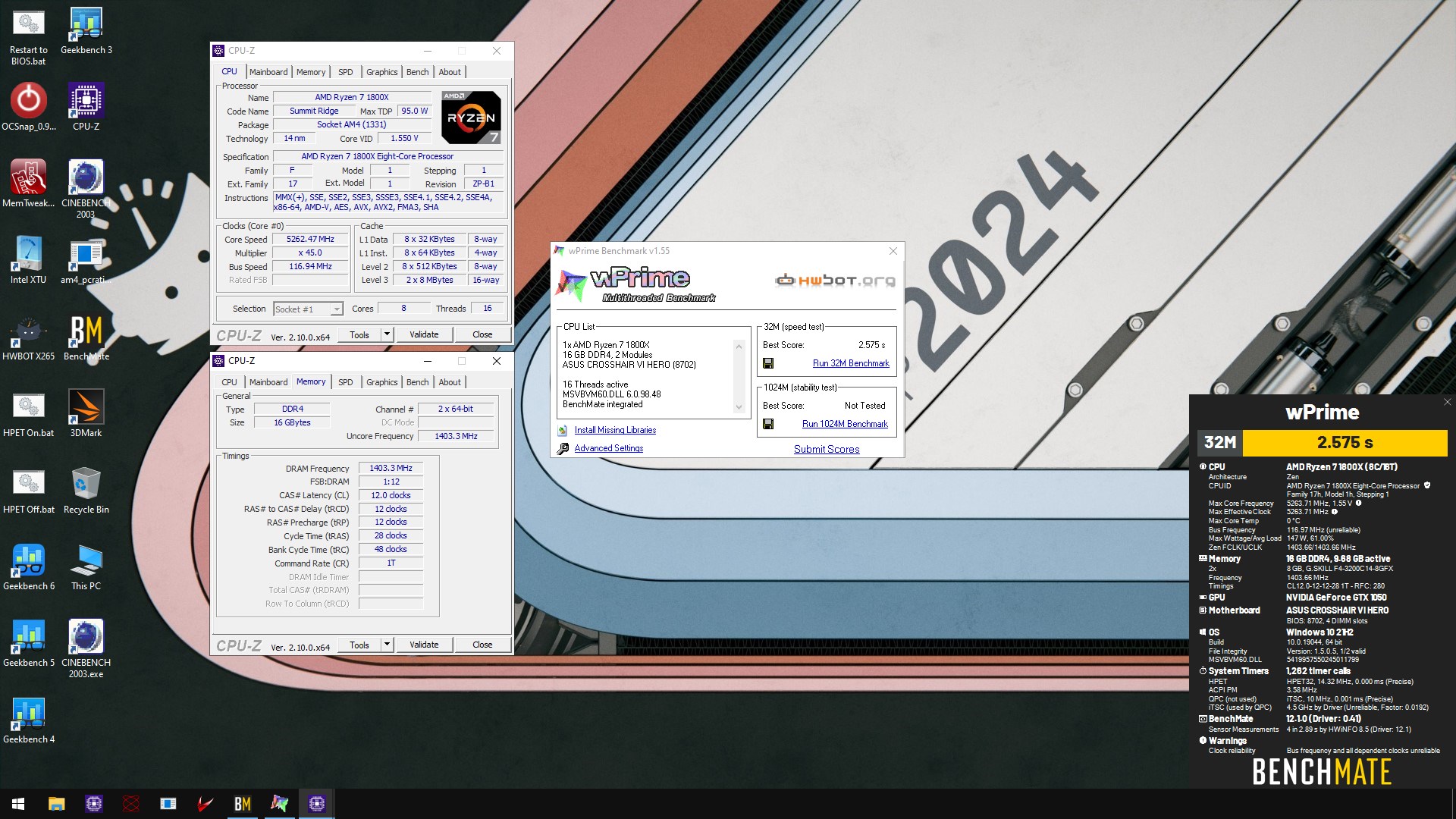The height and width of the screenshot is (819, 1456).
Task: Open File Explorer from the taskbar
Action: click(x=56, y=803)
